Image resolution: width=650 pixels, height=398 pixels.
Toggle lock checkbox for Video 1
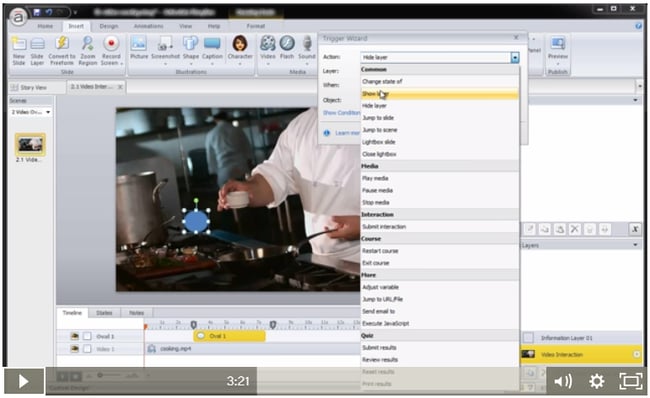(87, 349)
